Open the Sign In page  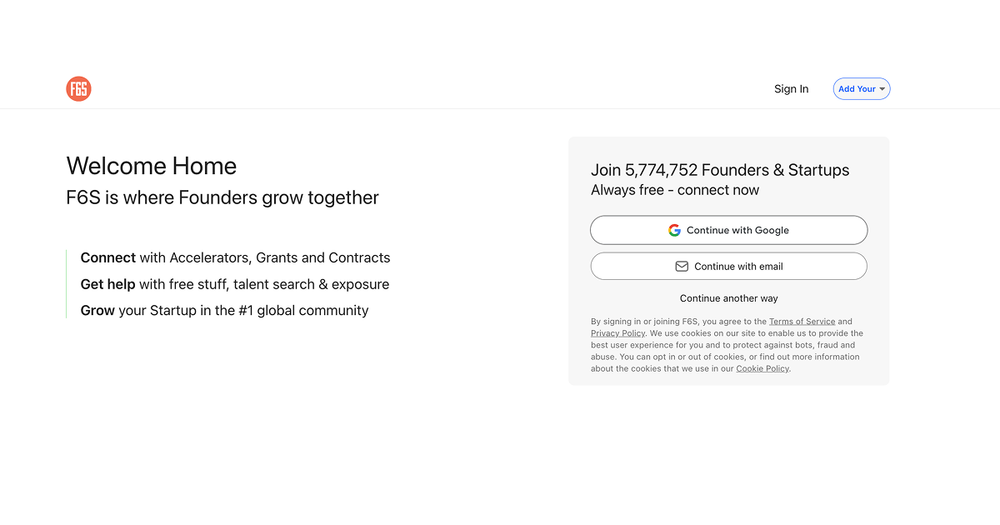791,89
